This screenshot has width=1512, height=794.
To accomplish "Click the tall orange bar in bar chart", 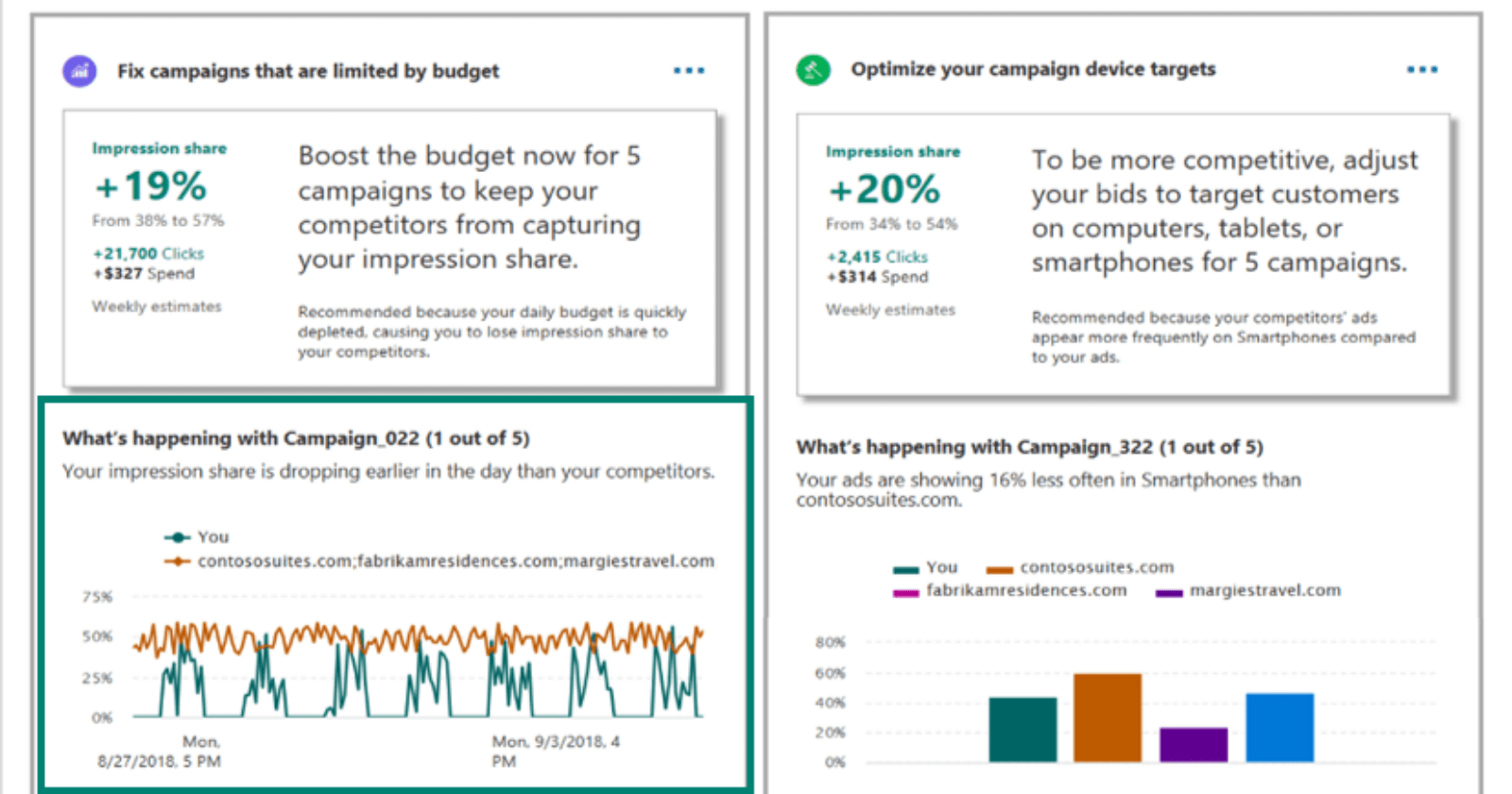I will tap(1108, 718).
